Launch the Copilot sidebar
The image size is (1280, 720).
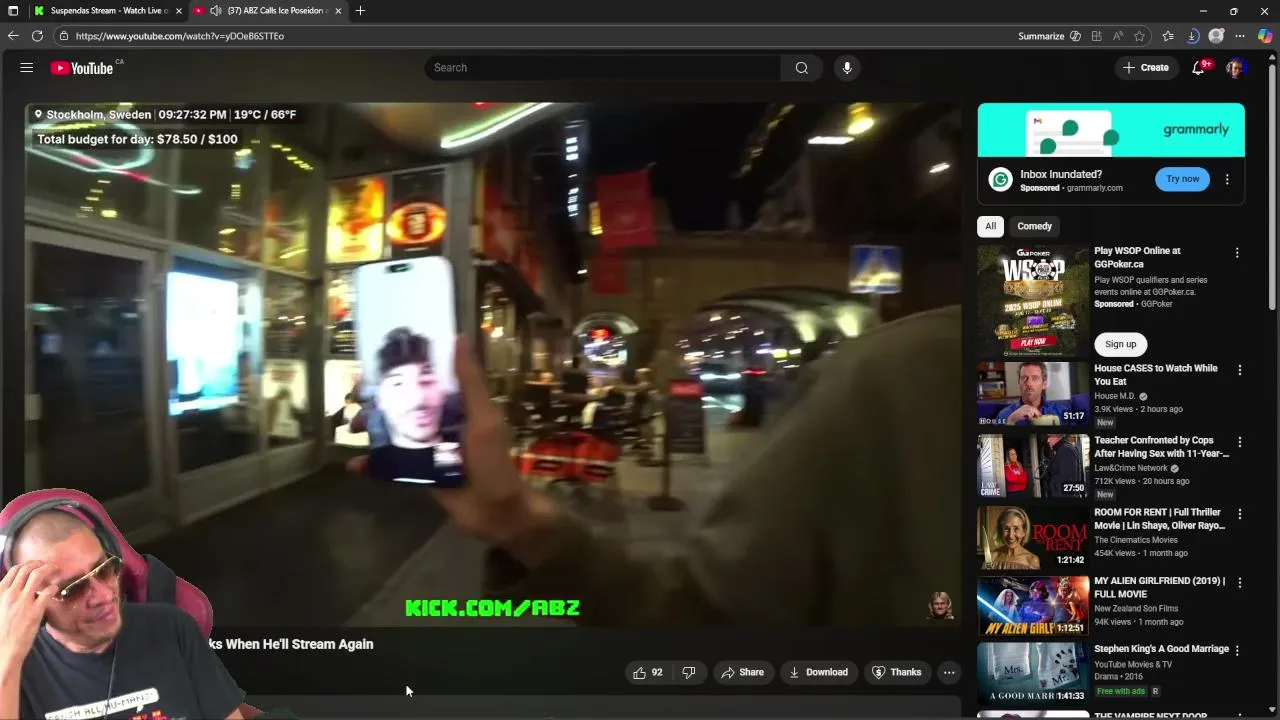pyautogui.click(x=1265, y=36)
